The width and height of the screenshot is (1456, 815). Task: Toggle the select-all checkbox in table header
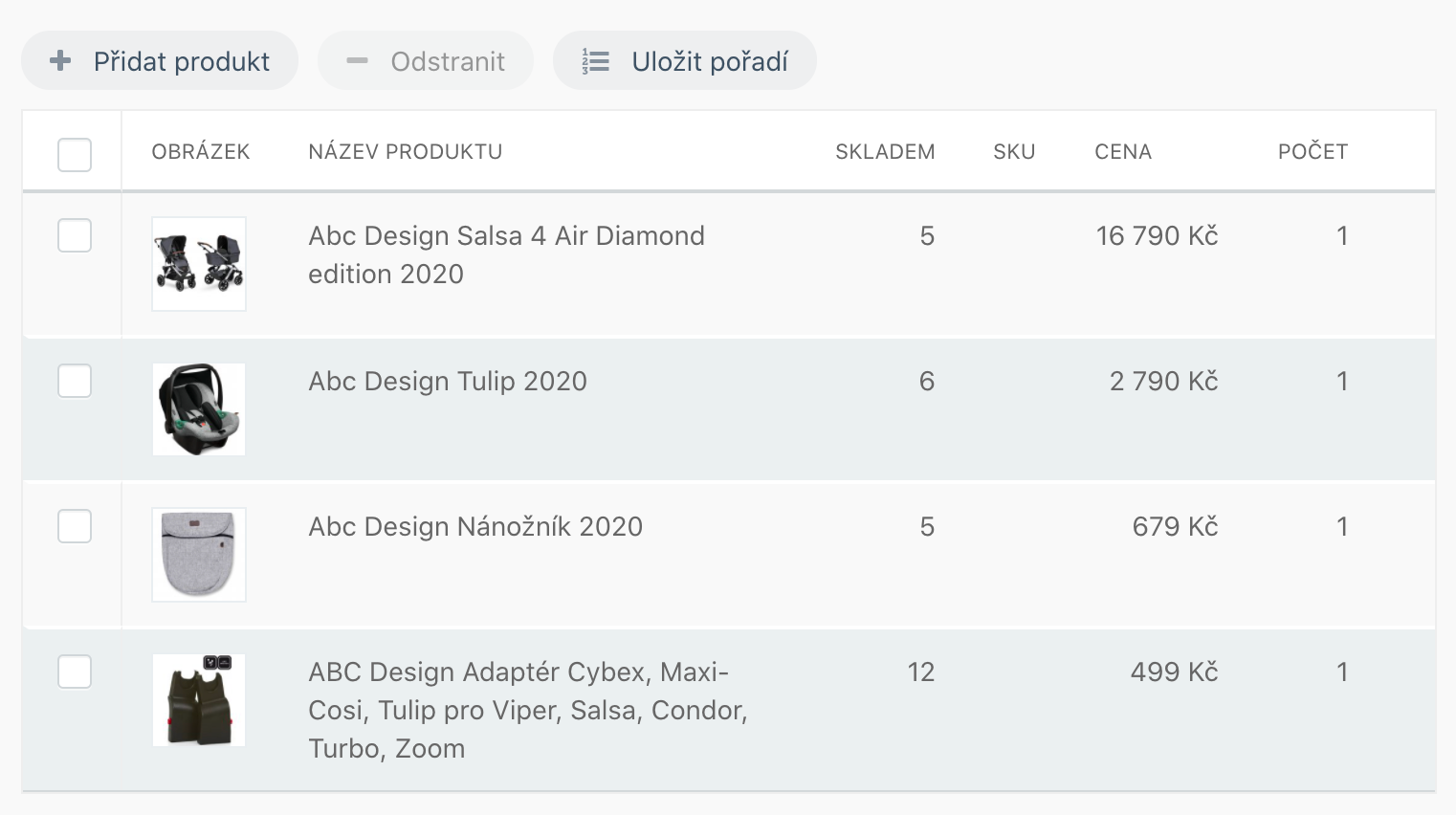point(75,154)
